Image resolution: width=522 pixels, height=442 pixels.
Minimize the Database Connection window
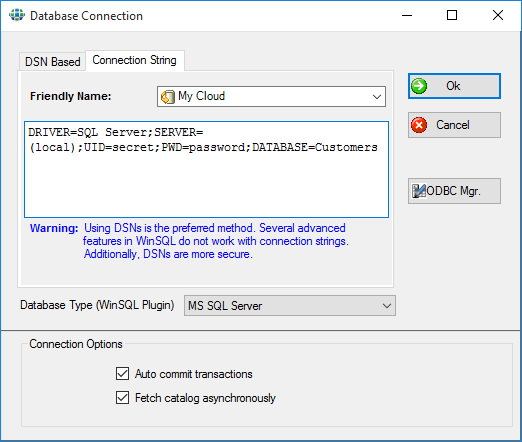(407, 15)
